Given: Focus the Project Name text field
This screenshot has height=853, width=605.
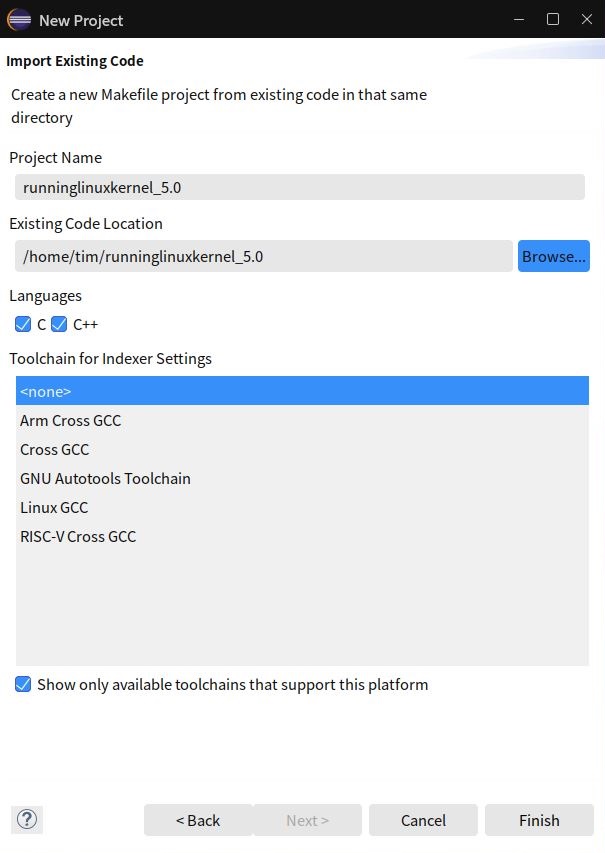Looking at the screenshot, I should pos(300,187).
